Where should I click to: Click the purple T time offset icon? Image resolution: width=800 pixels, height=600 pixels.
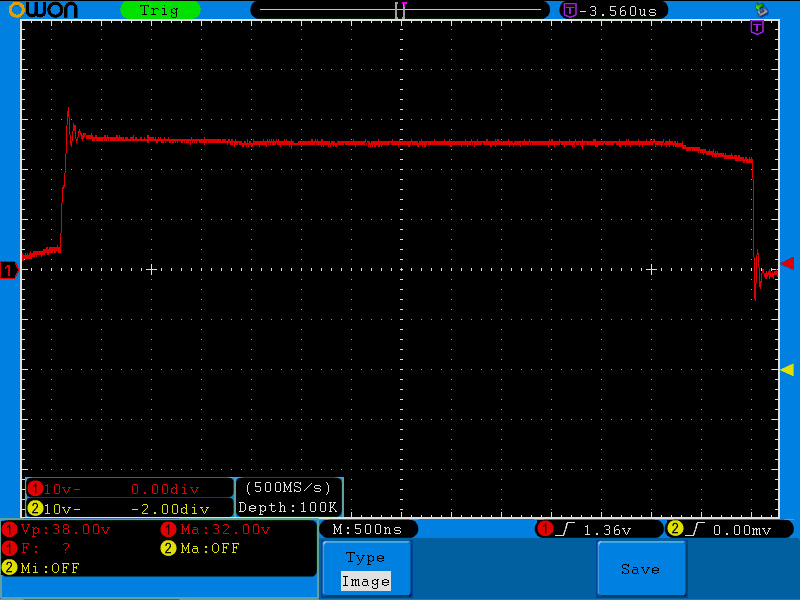coord(570,10)
